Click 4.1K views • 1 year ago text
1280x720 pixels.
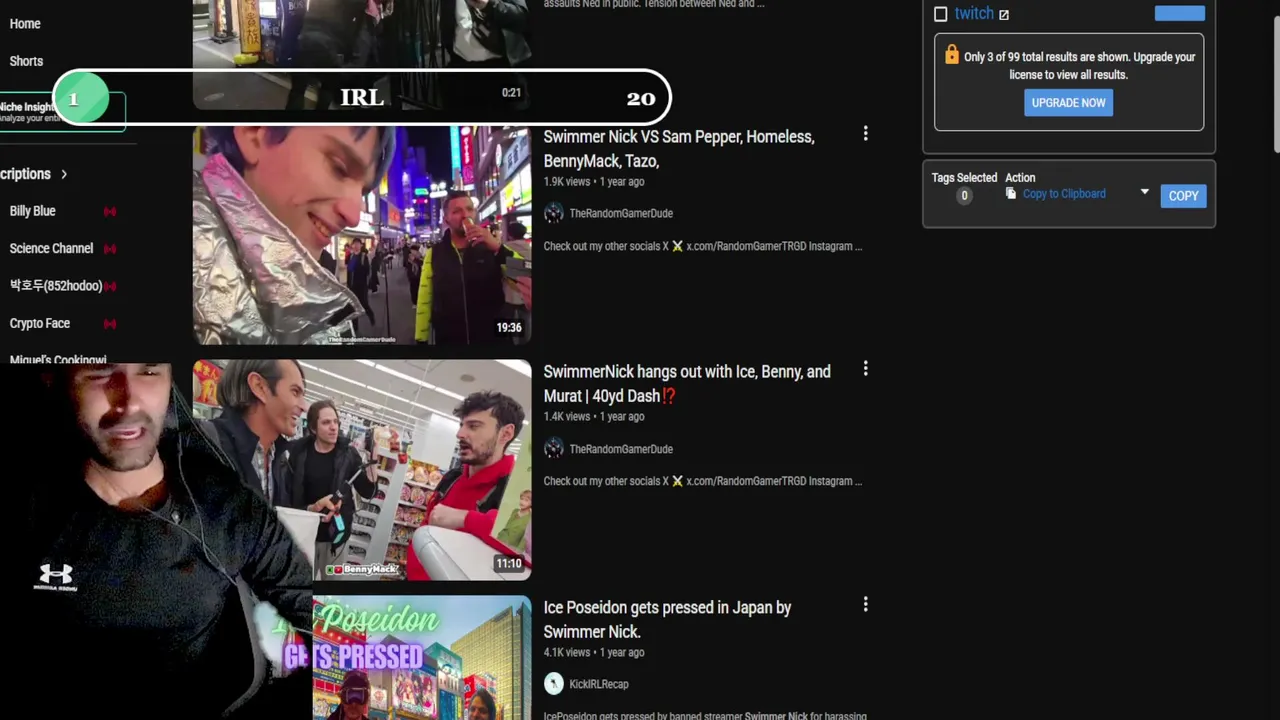pos(594,652)
